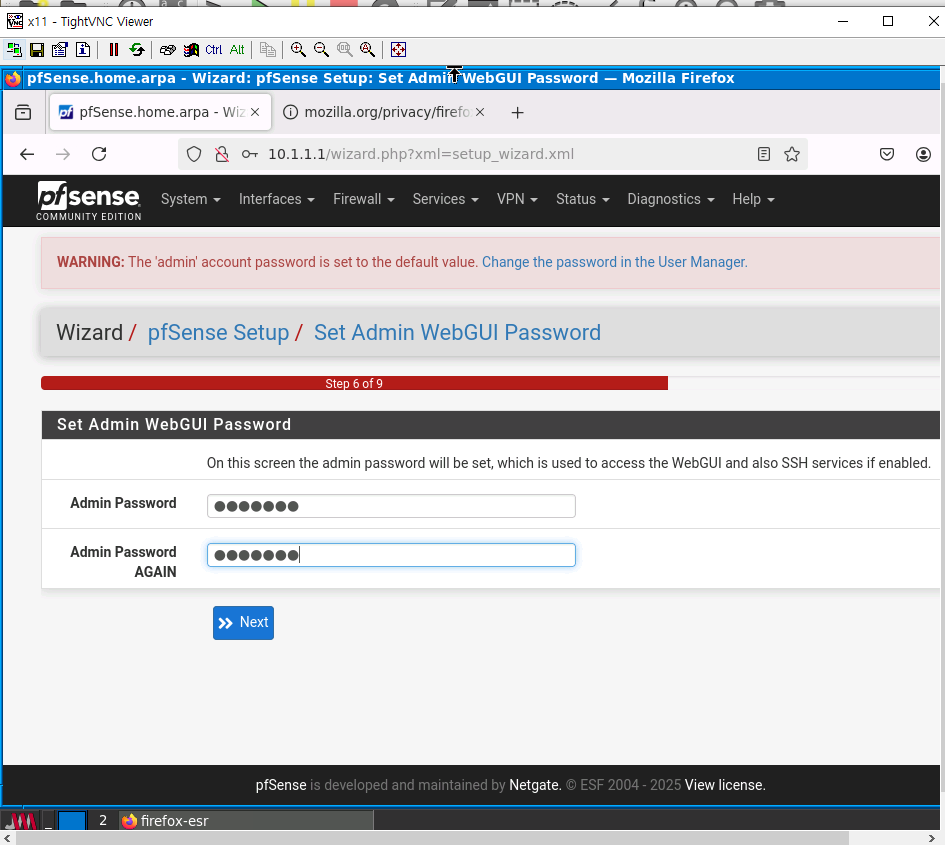Click the pfSense footer link
Screen dimensions: 945x845
click(281, 785)
